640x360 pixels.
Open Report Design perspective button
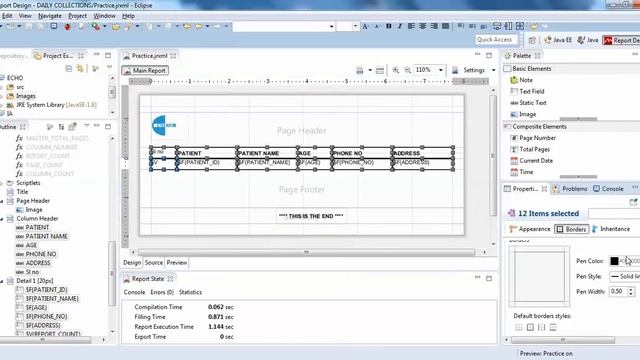[622, 40]
